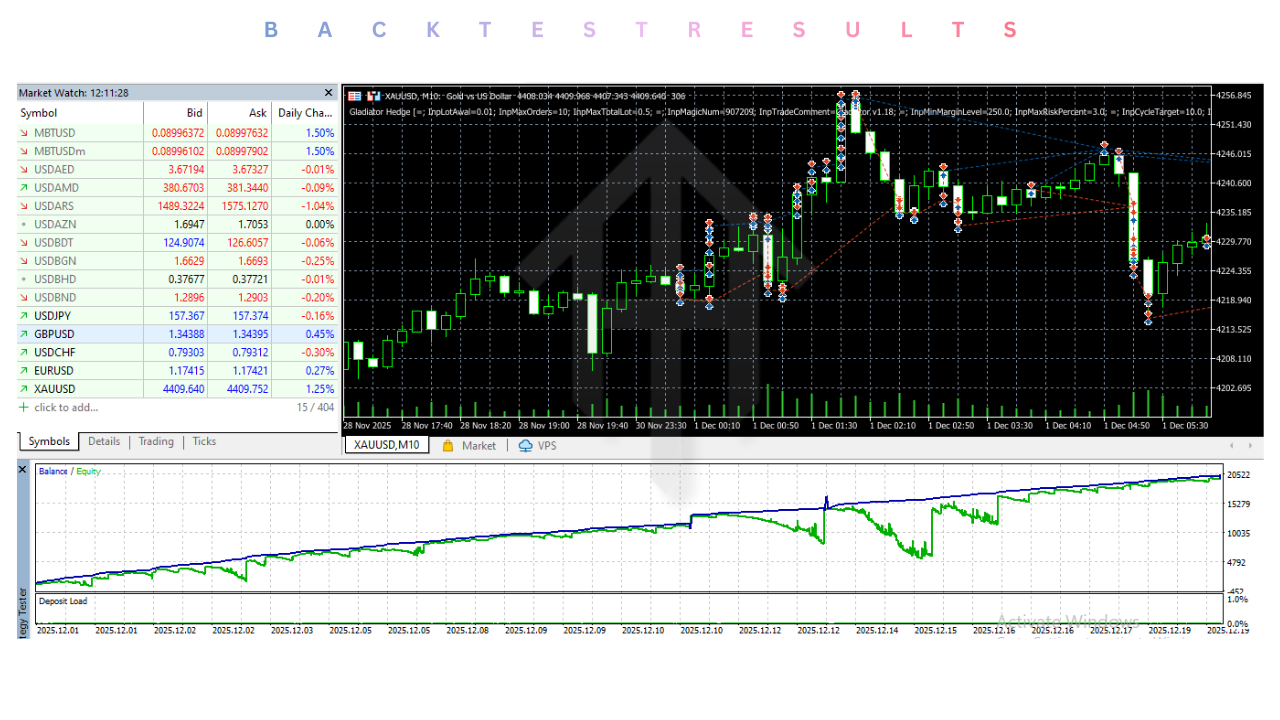
Task: Sort by the Daily Change column header
Action: [x=305, y=113]
